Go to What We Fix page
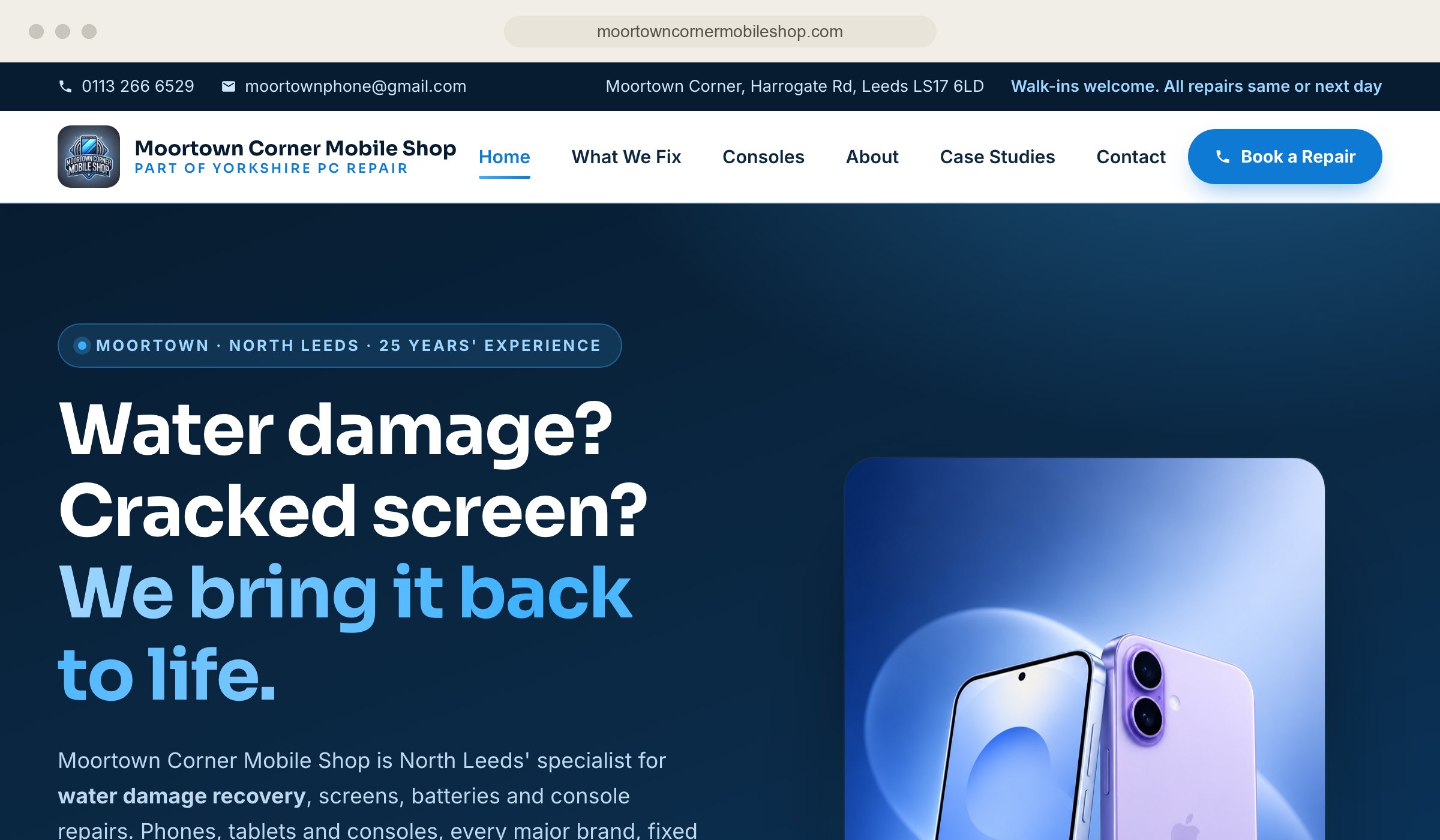 pos(626,157)
